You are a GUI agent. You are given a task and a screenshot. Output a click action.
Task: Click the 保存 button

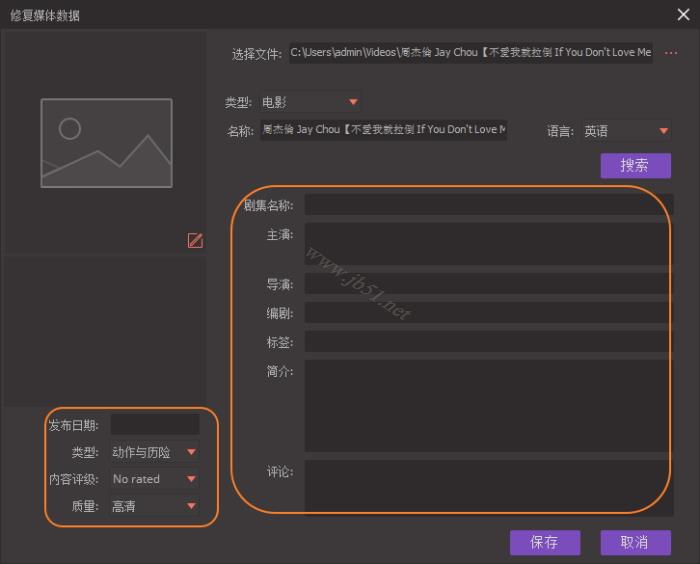coord(545,543)
